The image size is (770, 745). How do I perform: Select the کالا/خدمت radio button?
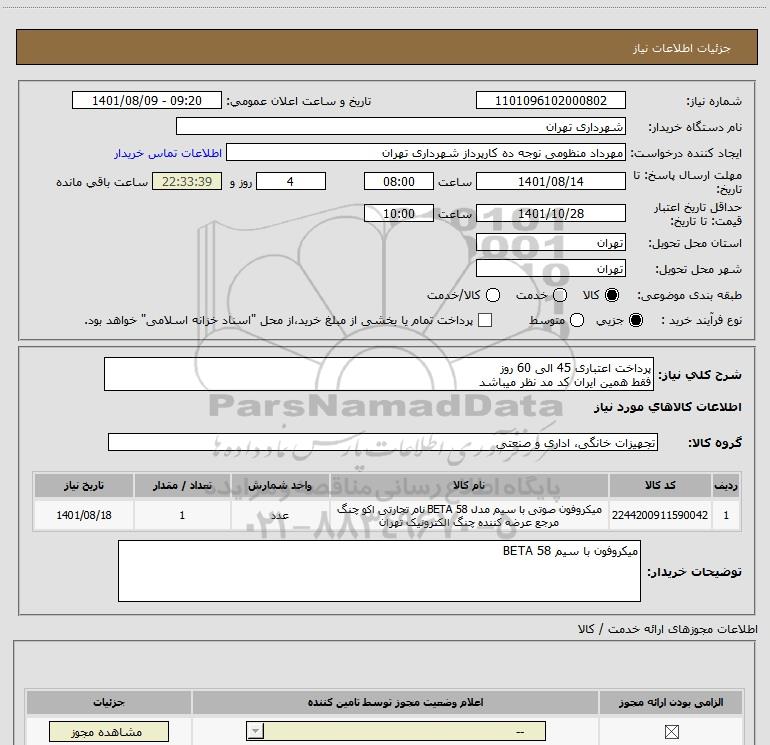coord(493,295)
